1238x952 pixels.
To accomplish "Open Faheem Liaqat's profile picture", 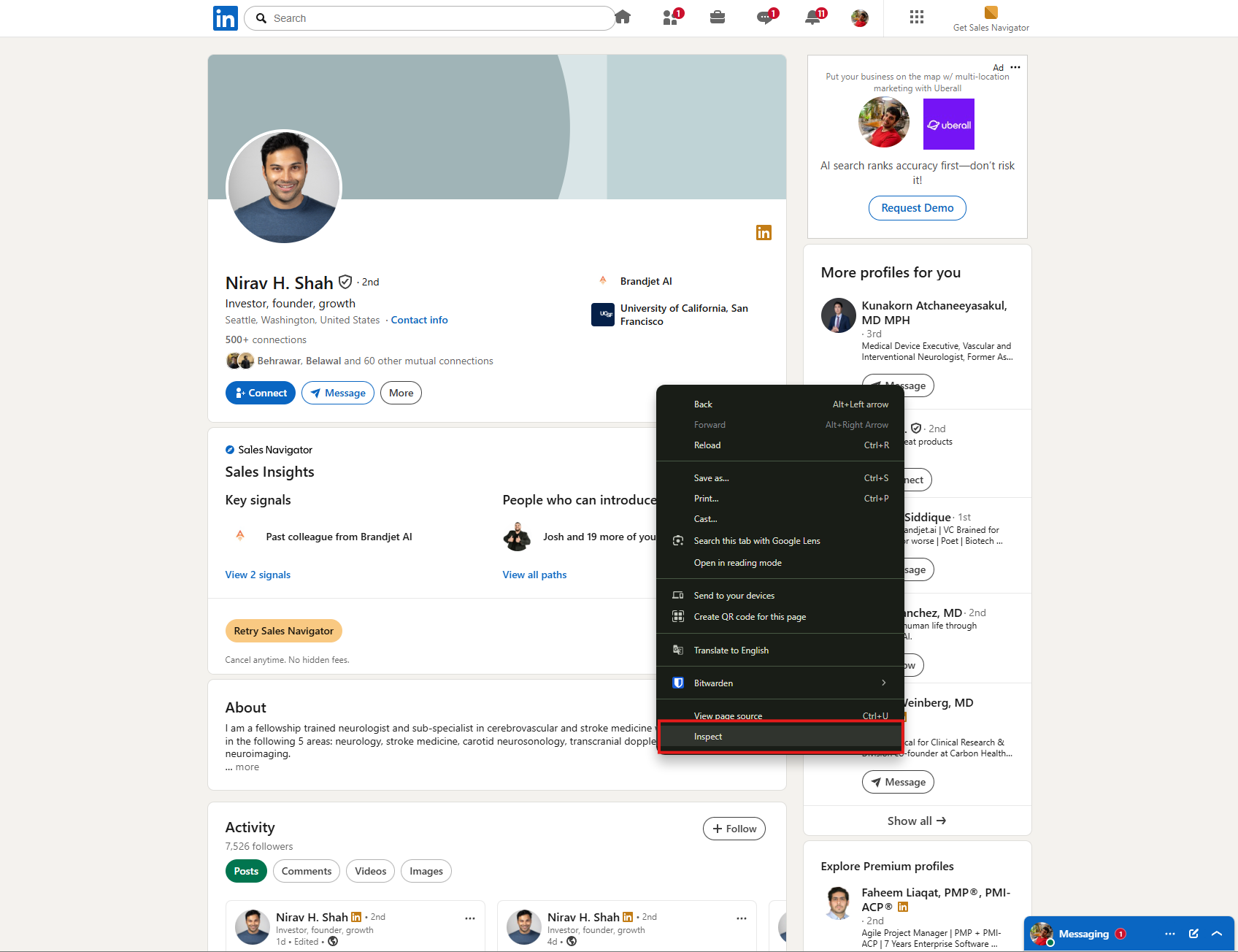I will point(838,904).
